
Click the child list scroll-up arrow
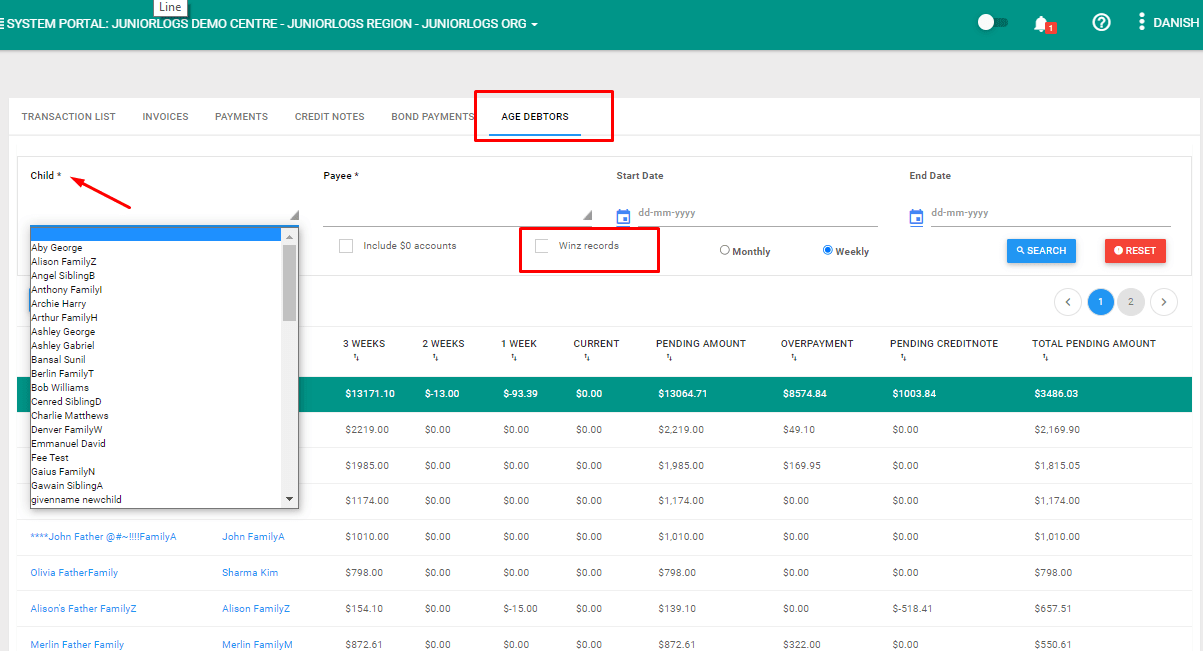point(290,237)
